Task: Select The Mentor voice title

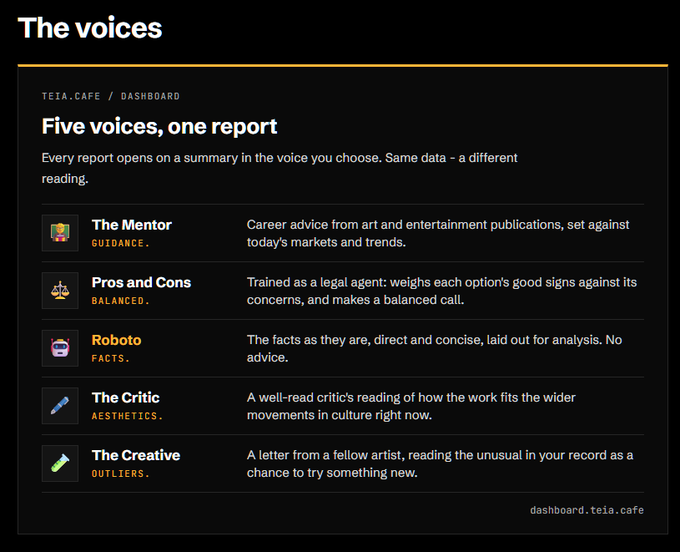Action: click(x=131, y=225)
